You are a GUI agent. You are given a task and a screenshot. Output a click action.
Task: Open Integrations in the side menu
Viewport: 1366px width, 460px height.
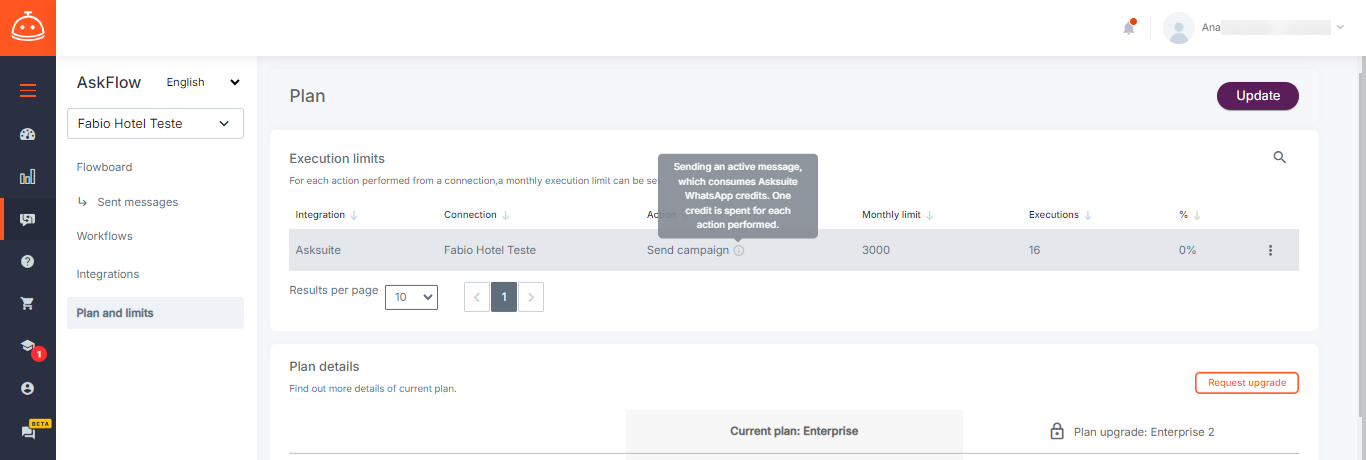pyautogui.click(x=108, y=274)
